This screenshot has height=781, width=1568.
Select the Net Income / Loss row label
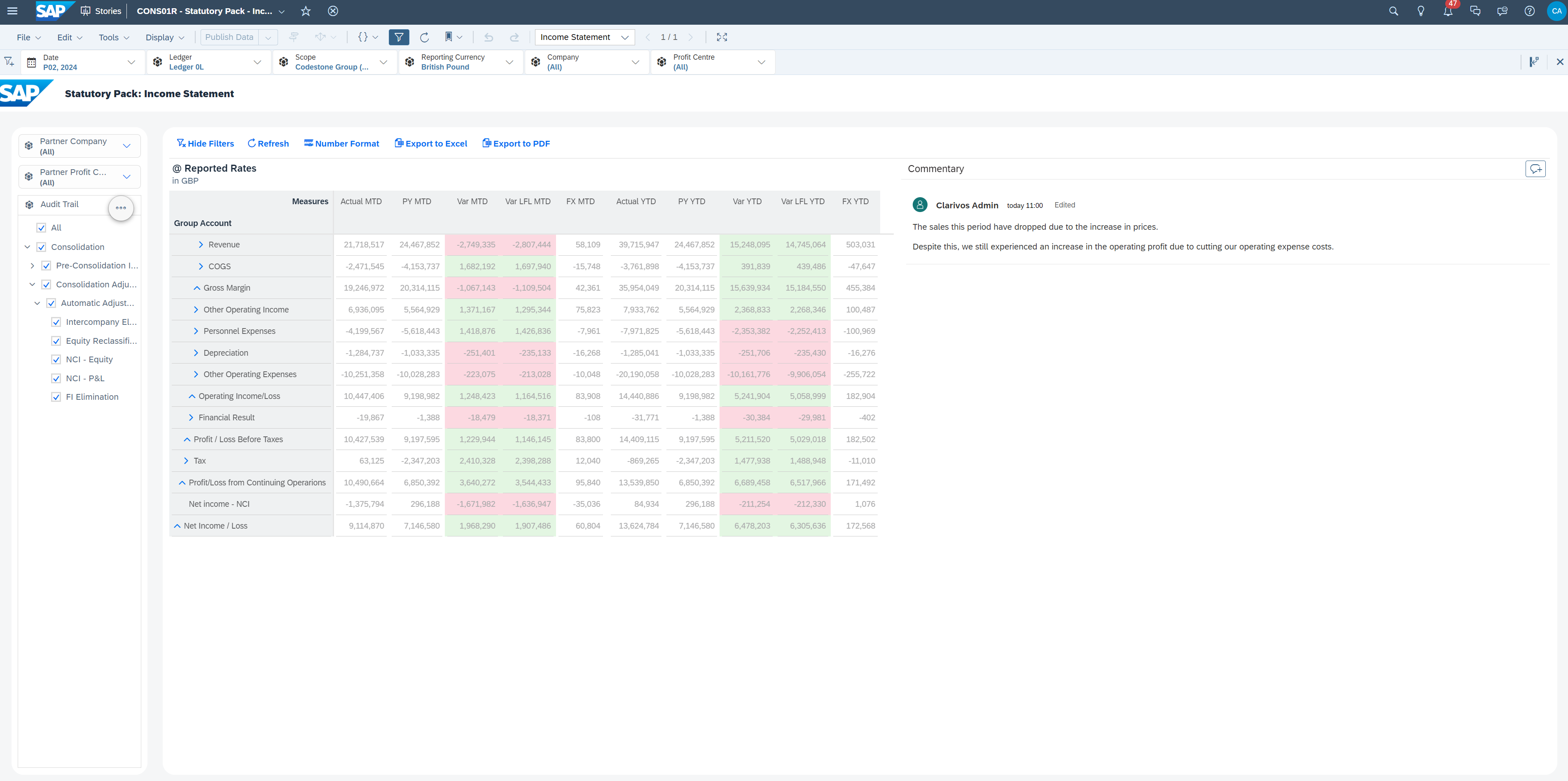[x=215, y=525]
